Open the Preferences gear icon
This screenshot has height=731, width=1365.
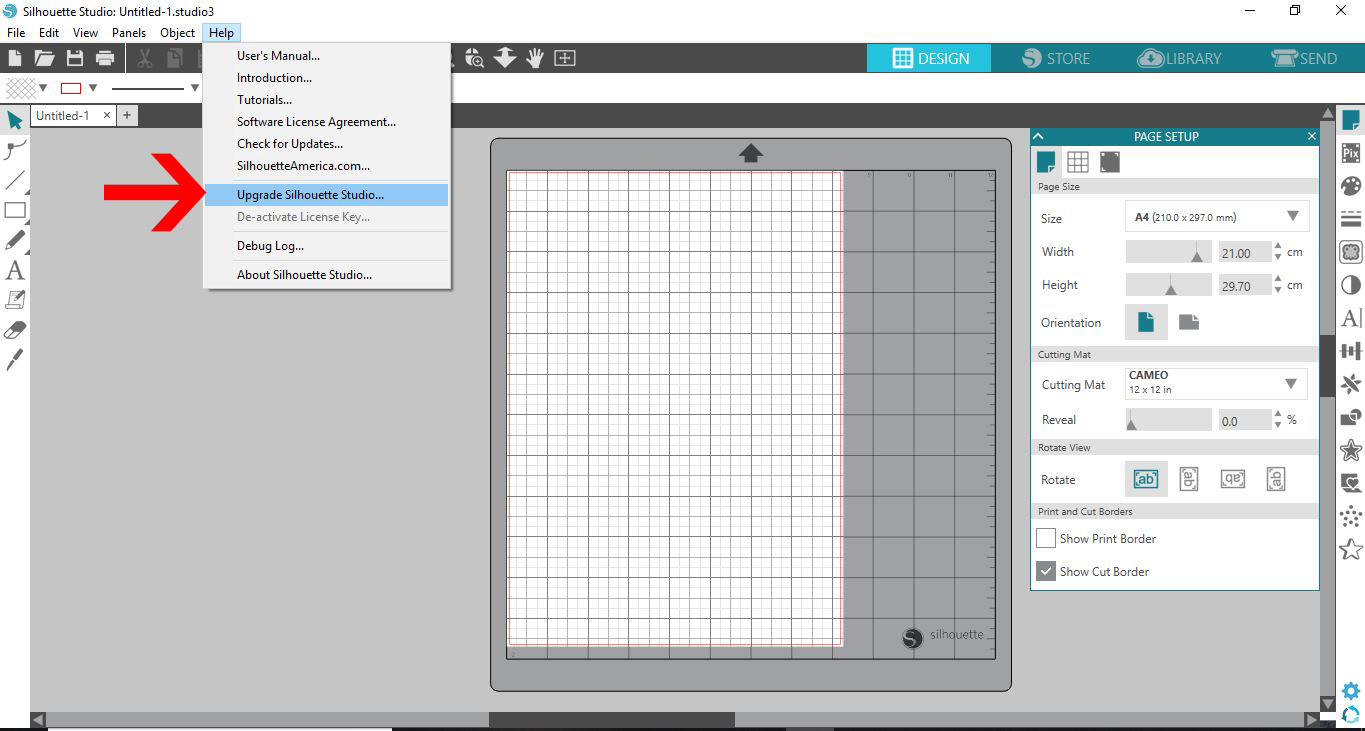(x=1351, y=691)
